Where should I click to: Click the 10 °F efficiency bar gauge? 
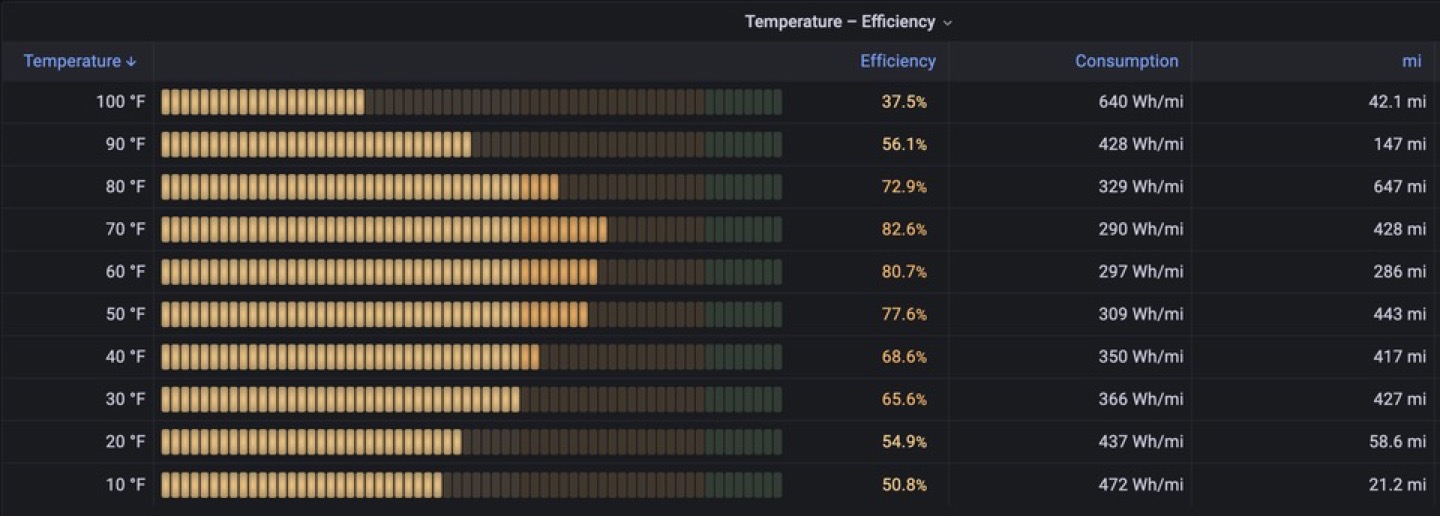471,485
